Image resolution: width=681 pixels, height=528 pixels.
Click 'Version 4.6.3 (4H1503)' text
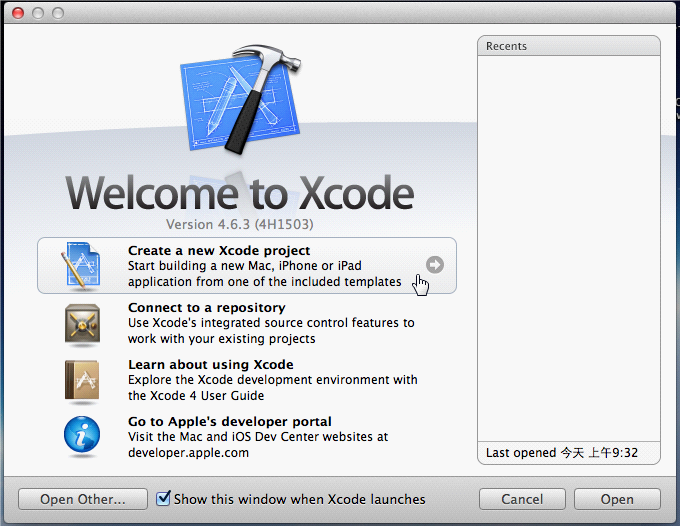(x=240, y=224)
